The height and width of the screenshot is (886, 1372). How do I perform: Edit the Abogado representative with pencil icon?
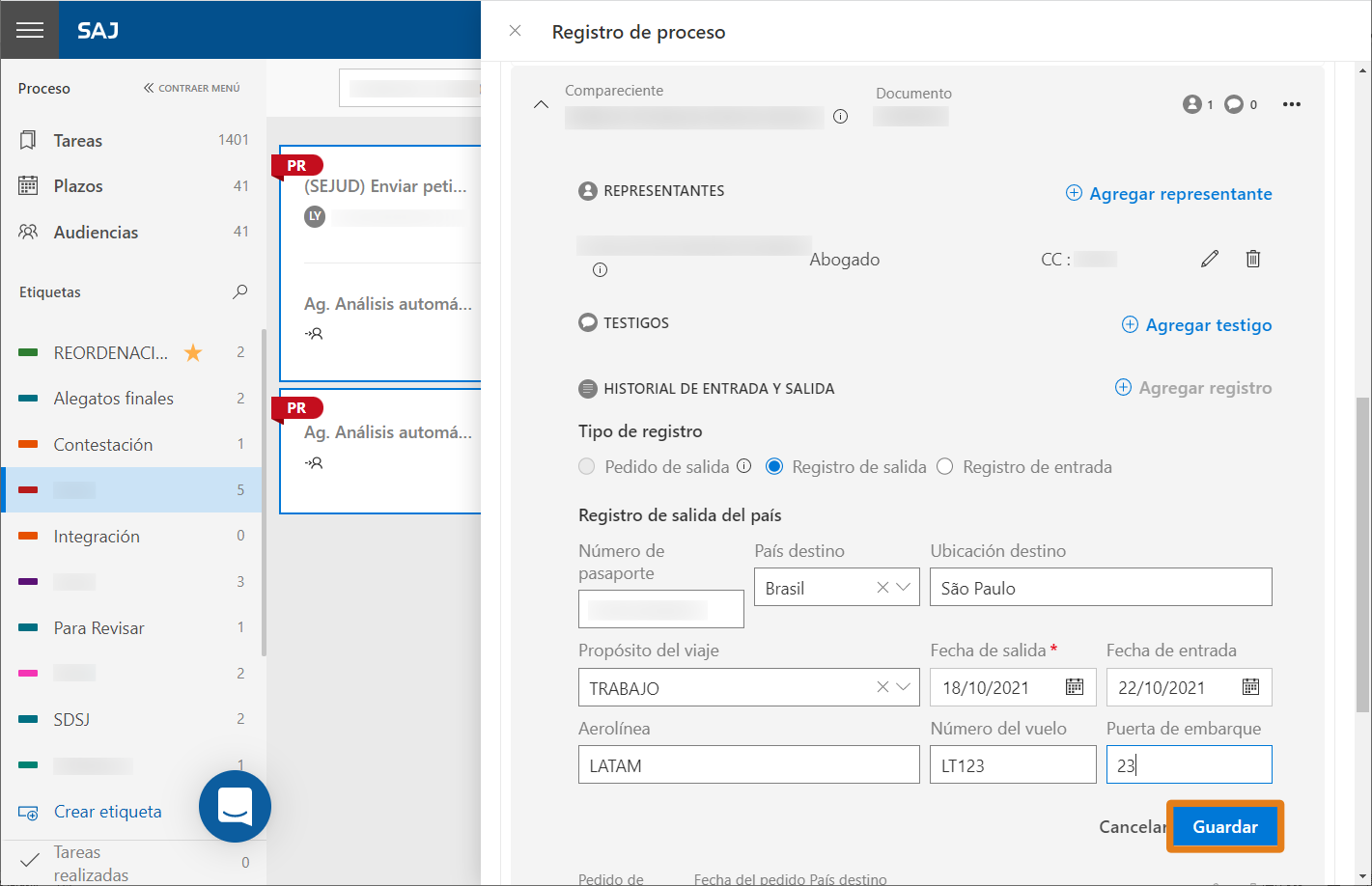coord(1210,259)
